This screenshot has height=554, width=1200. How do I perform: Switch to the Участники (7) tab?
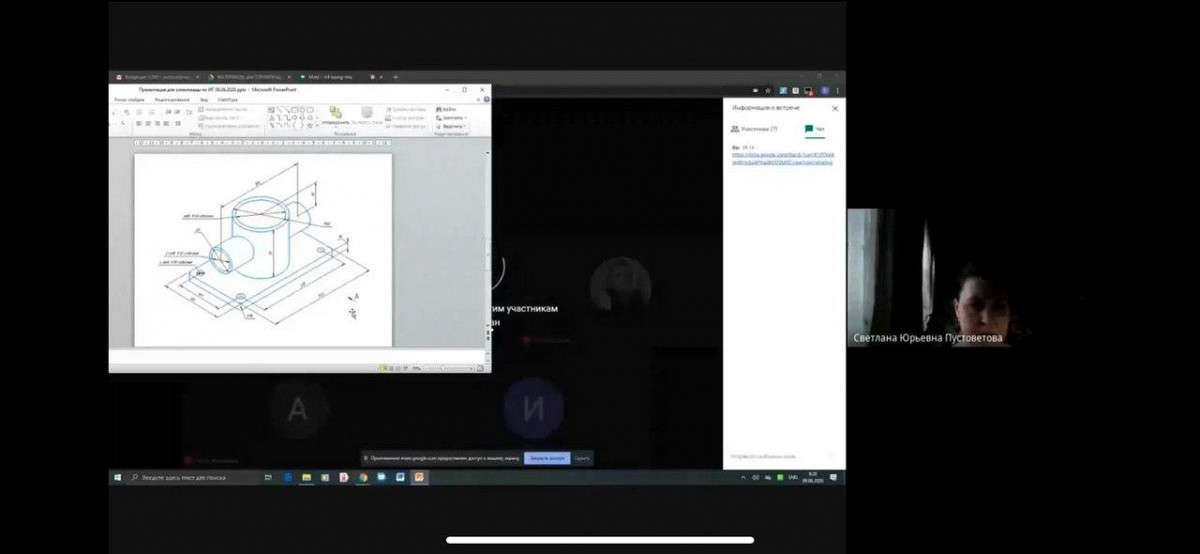click(754, 129)
